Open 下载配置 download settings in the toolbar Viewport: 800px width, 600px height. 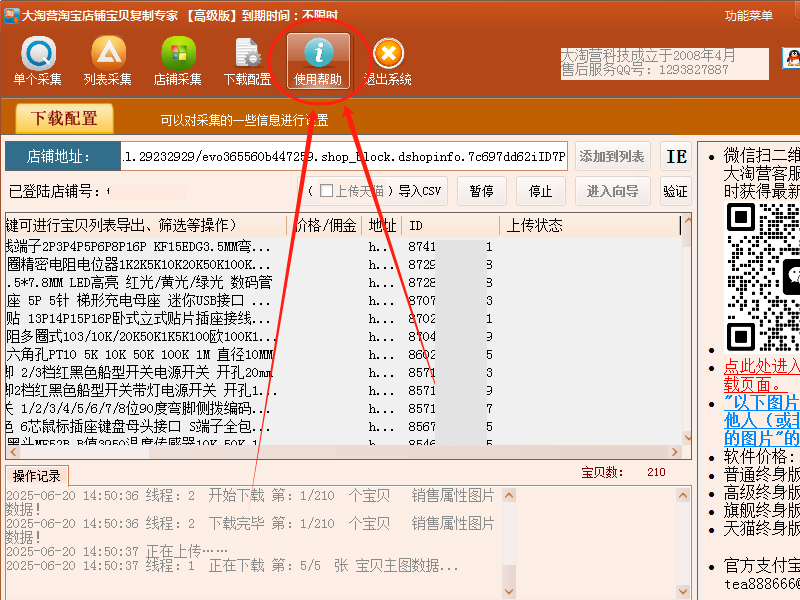(x=247, y=60)
